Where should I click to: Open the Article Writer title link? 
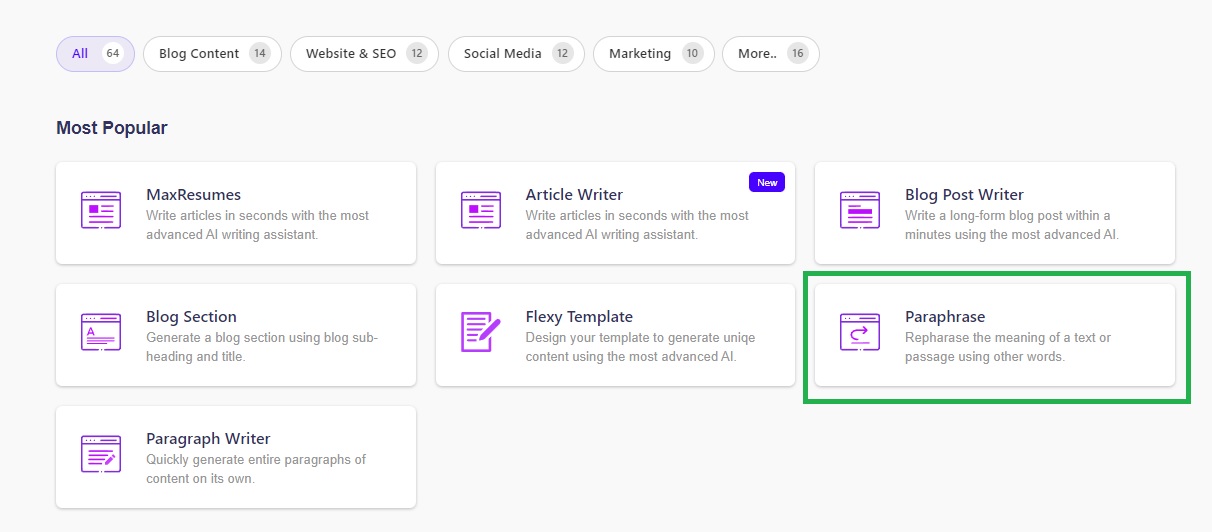[x=574, y=195]
